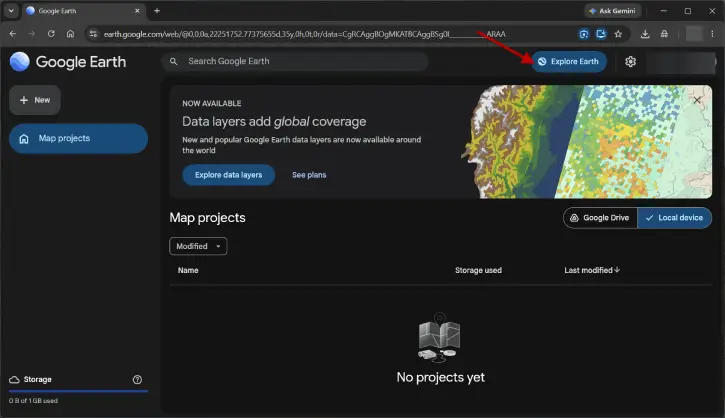The image size is (725, 418).
Task: Close the Google Earth browser tab
Action: tap(137, 11)
